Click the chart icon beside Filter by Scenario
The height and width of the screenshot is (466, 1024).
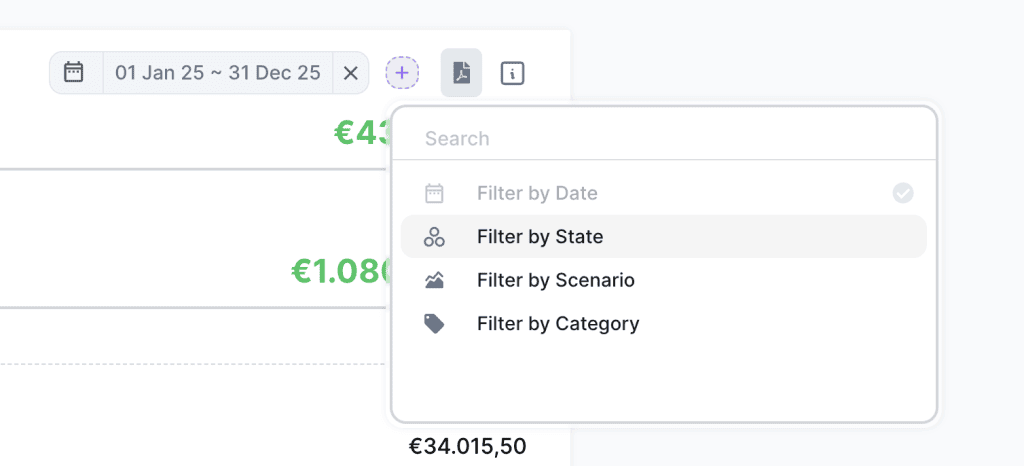point(434,281)
